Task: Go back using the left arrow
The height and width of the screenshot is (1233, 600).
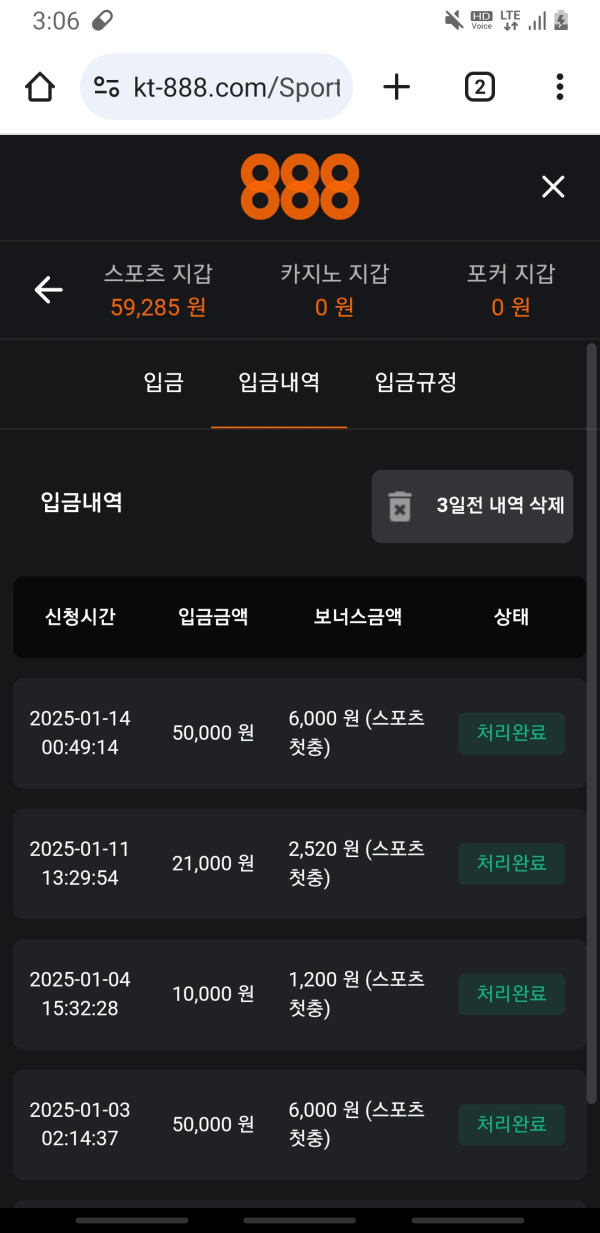Action: point(48,290)
